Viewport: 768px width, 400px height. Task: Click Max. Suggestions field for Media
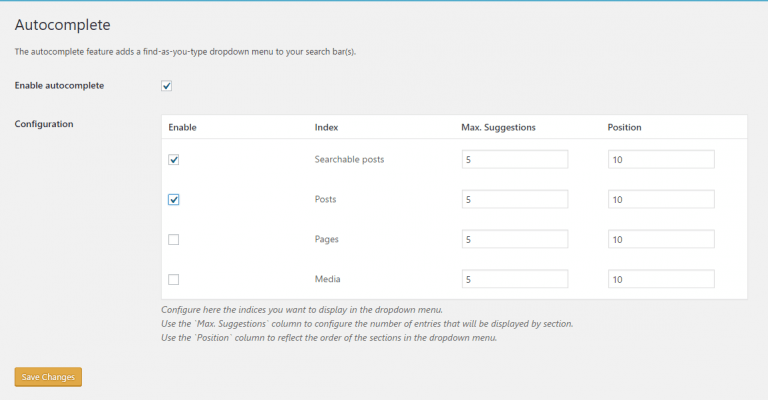(x=515, y=279)
